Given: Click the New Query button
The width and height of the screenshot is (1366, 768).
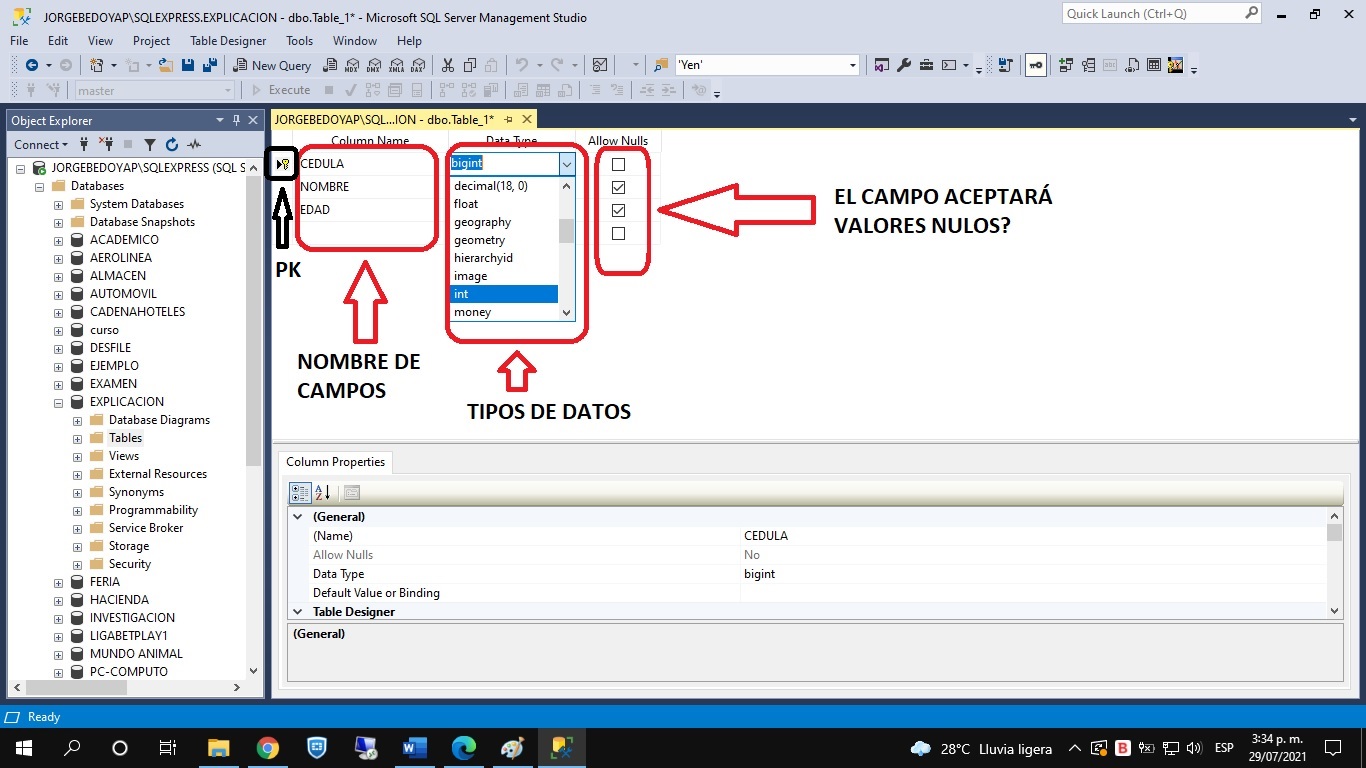Looking at the screenshot, I should pos(272,65).
